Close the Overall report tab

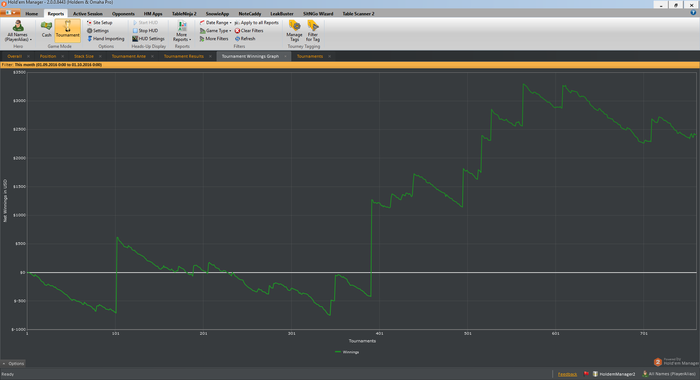(x=28, y=56)
